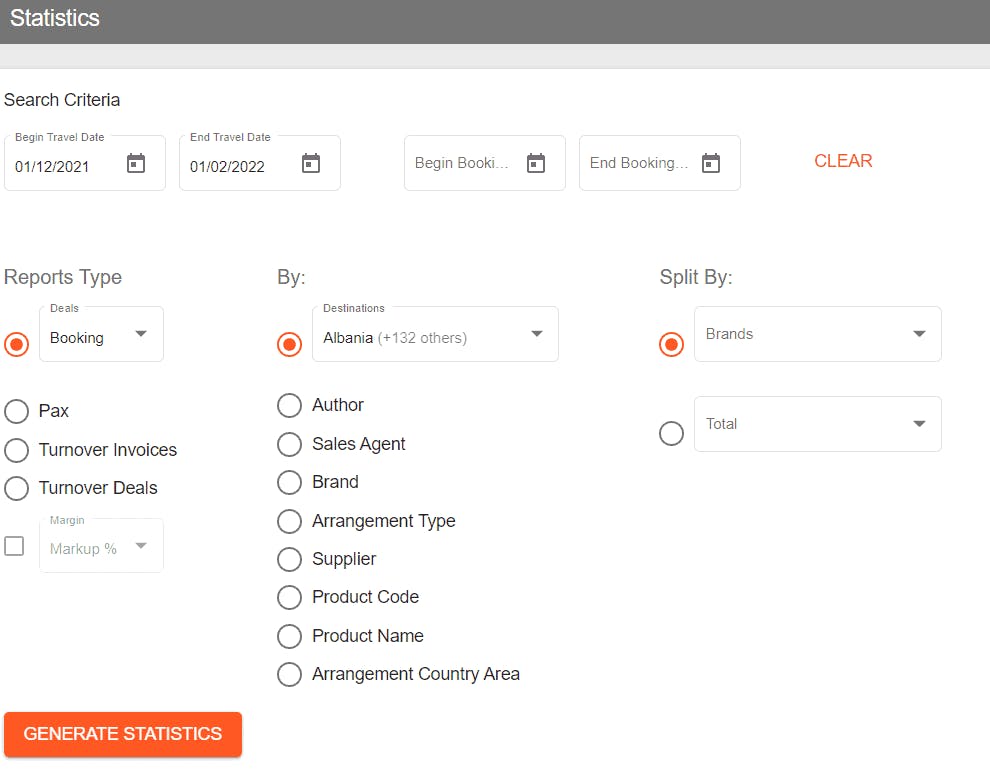
Task: Select Turnover Deals report type
Action: 17,488
